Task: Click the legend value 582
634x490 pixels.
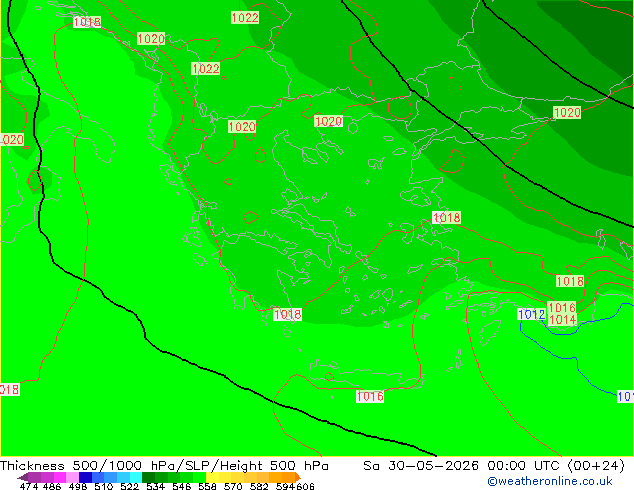Action: tap(259, 486)
